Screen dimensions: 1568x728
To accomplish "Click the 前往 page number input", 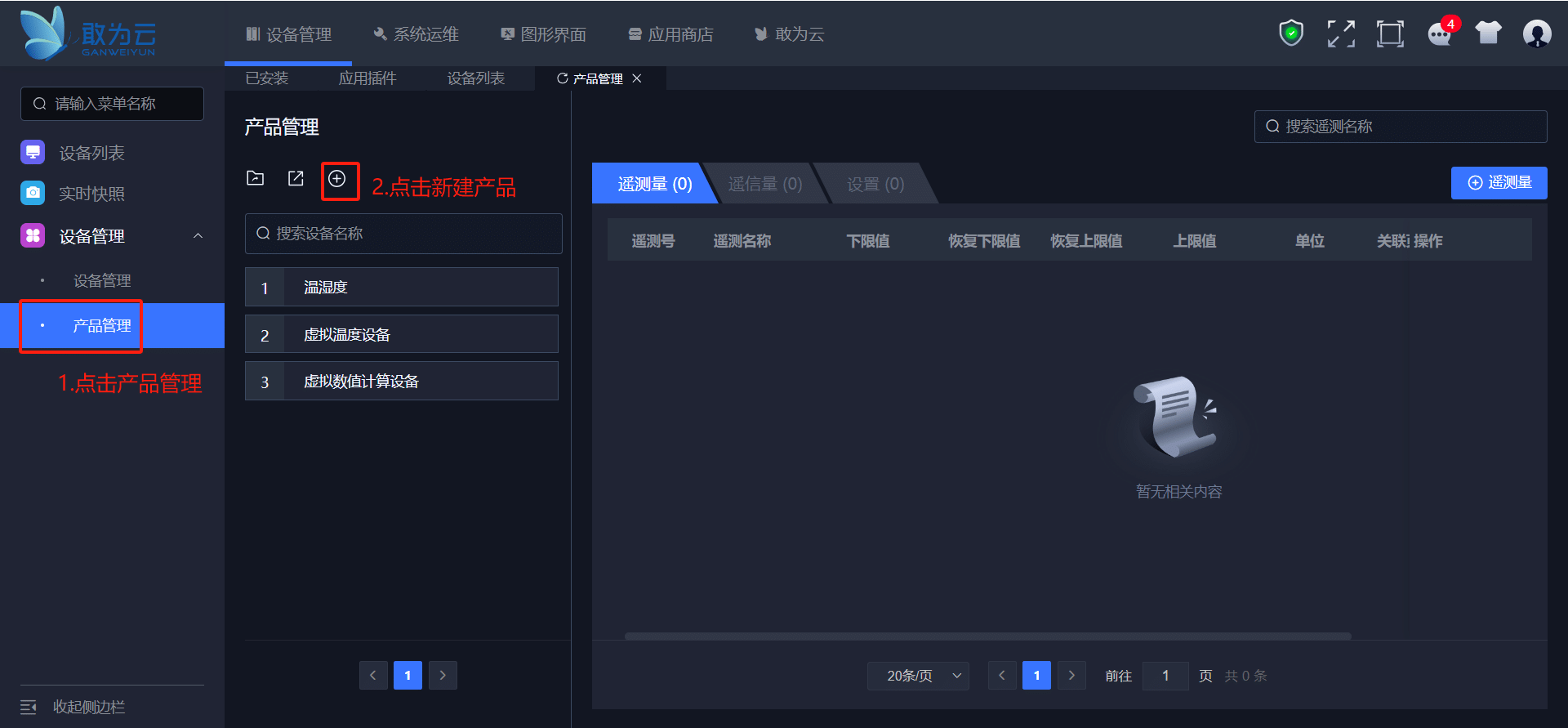I will [1165, 676].
